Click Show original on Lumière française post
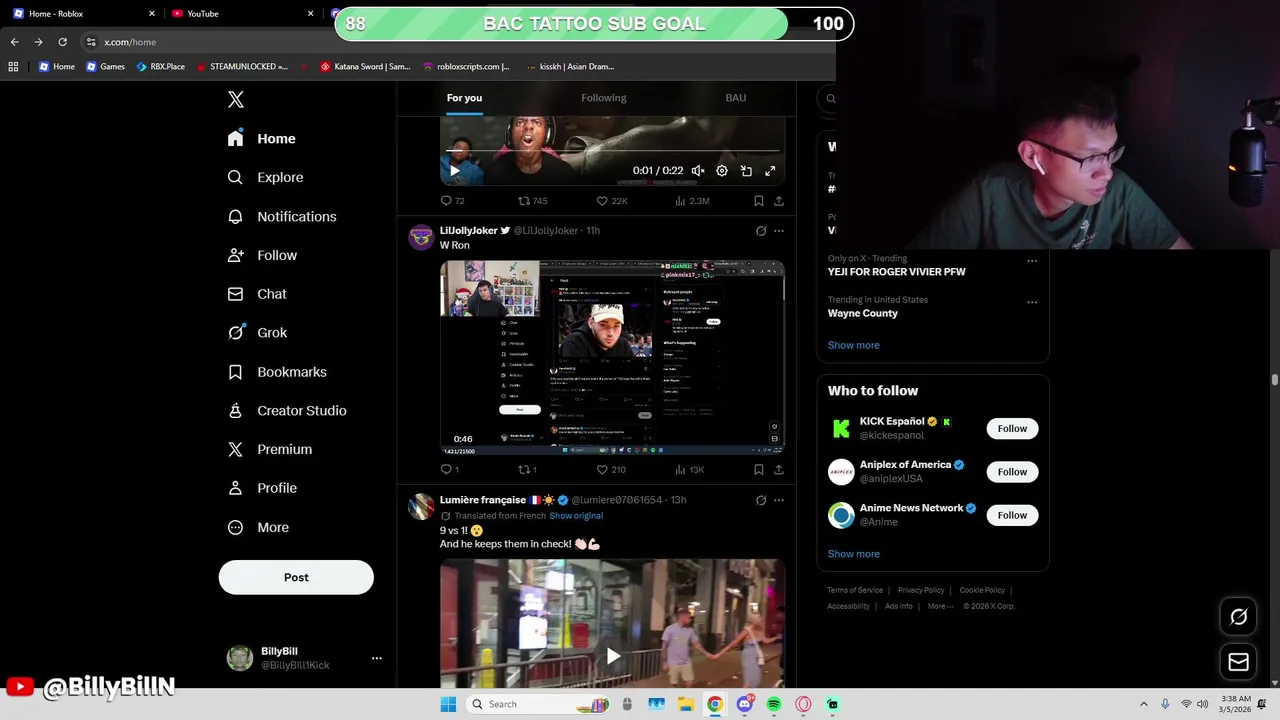 [x=576, y=516]
